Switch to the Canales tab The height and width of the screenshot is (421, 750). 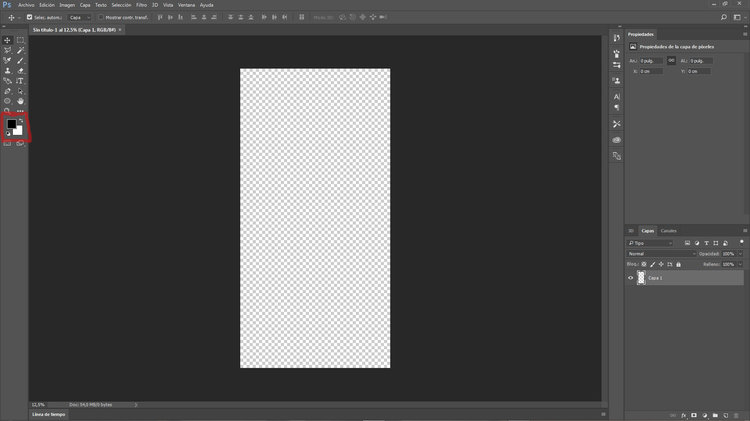[668, 231]
